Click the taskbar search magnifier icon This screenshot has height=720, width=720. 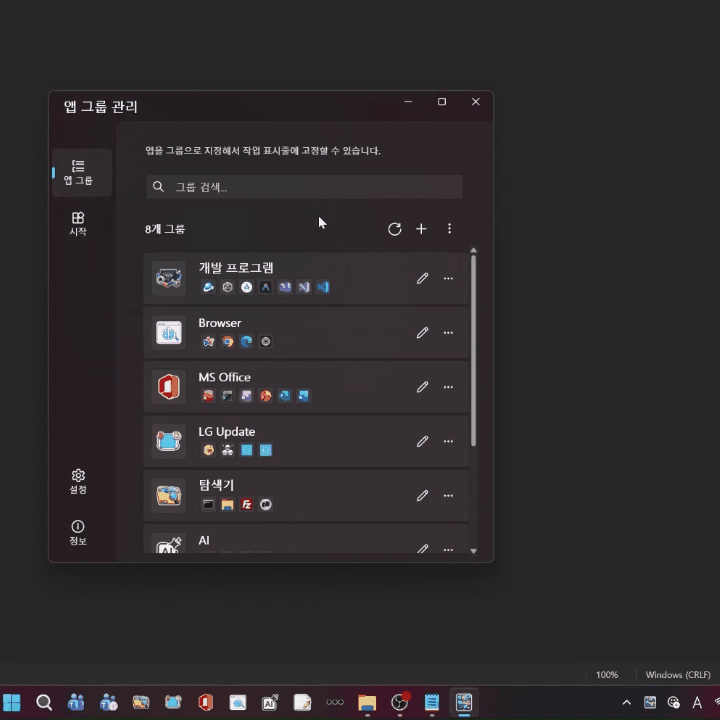pos(44,702)
